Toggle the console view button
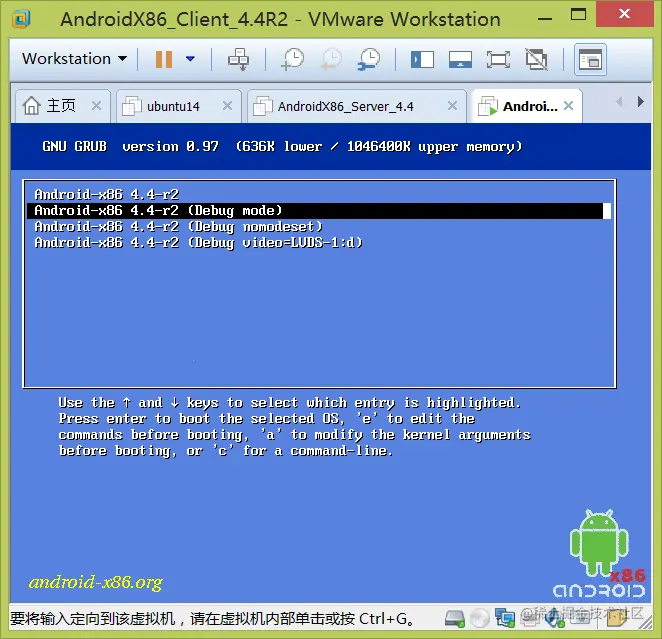The image size is (662, 639). pyautogui.click(x=590, y=60)
